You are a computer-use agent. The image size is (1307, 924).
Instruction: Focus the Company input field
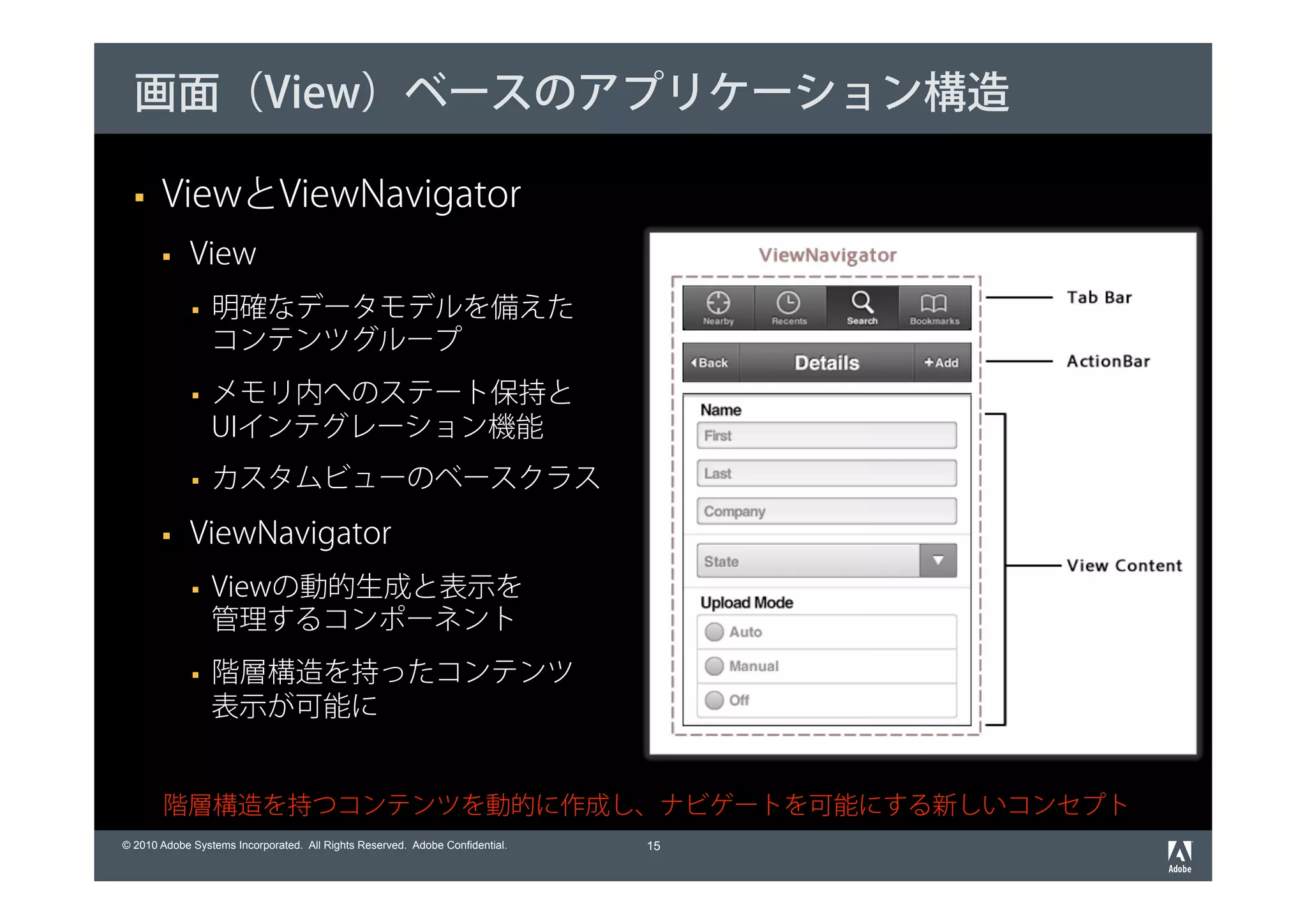(826, 511)
